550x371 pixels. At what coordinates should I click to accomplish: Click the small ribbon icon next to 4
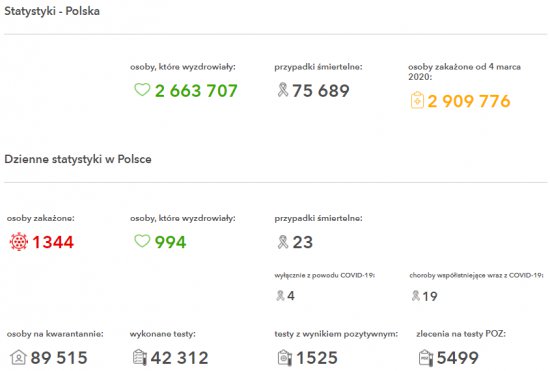pos(280,296)
